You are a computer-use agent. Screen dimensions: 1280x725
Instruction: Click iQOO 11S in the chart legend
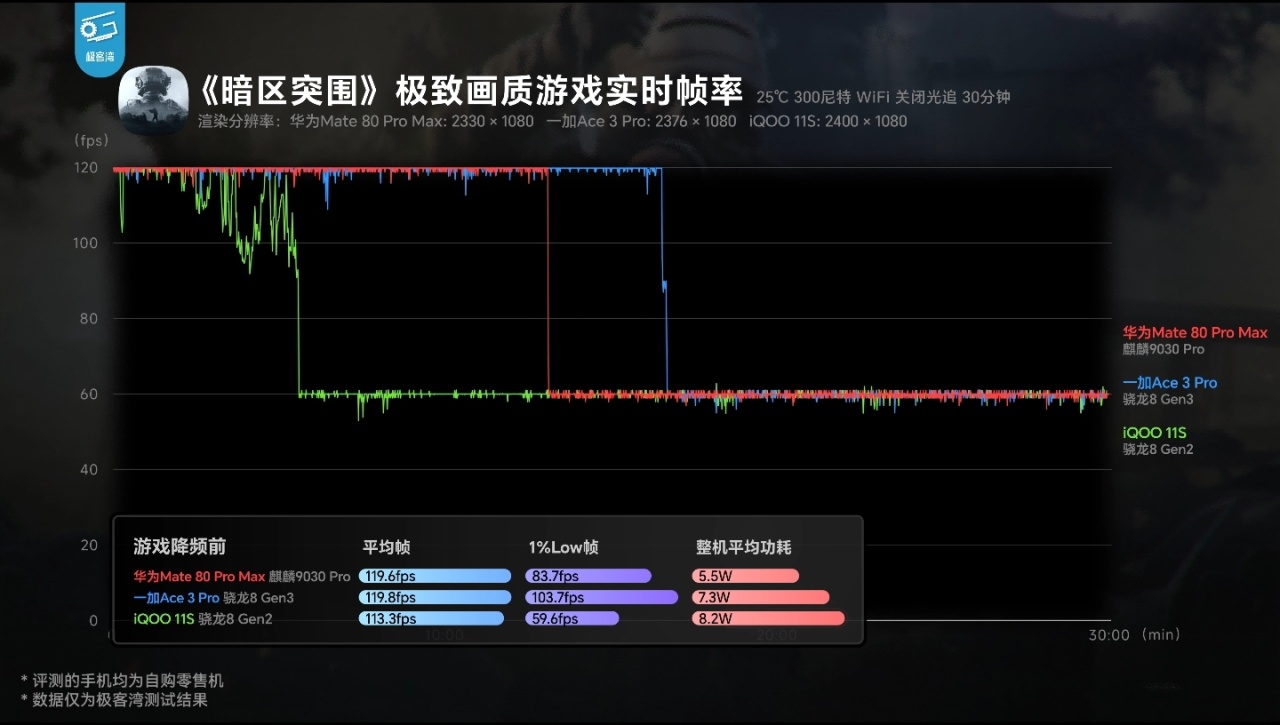[x=1154, y=433]
